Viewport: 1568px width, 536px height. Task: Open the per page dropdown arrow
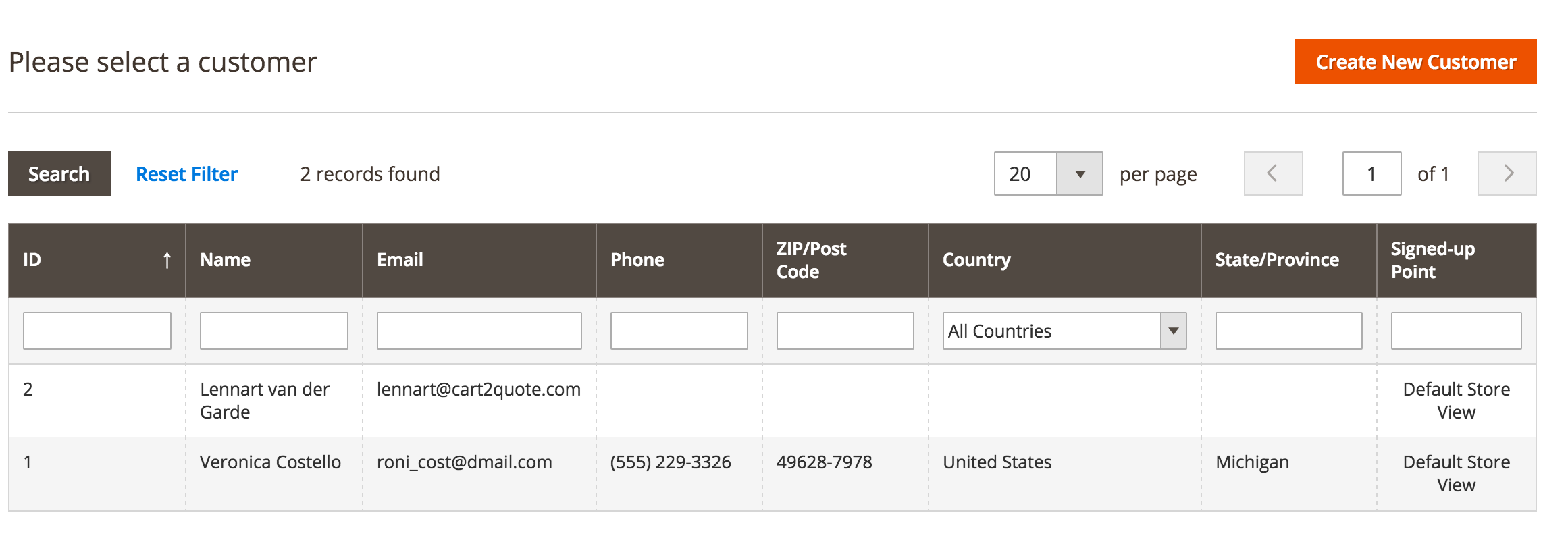[1079, 173]
